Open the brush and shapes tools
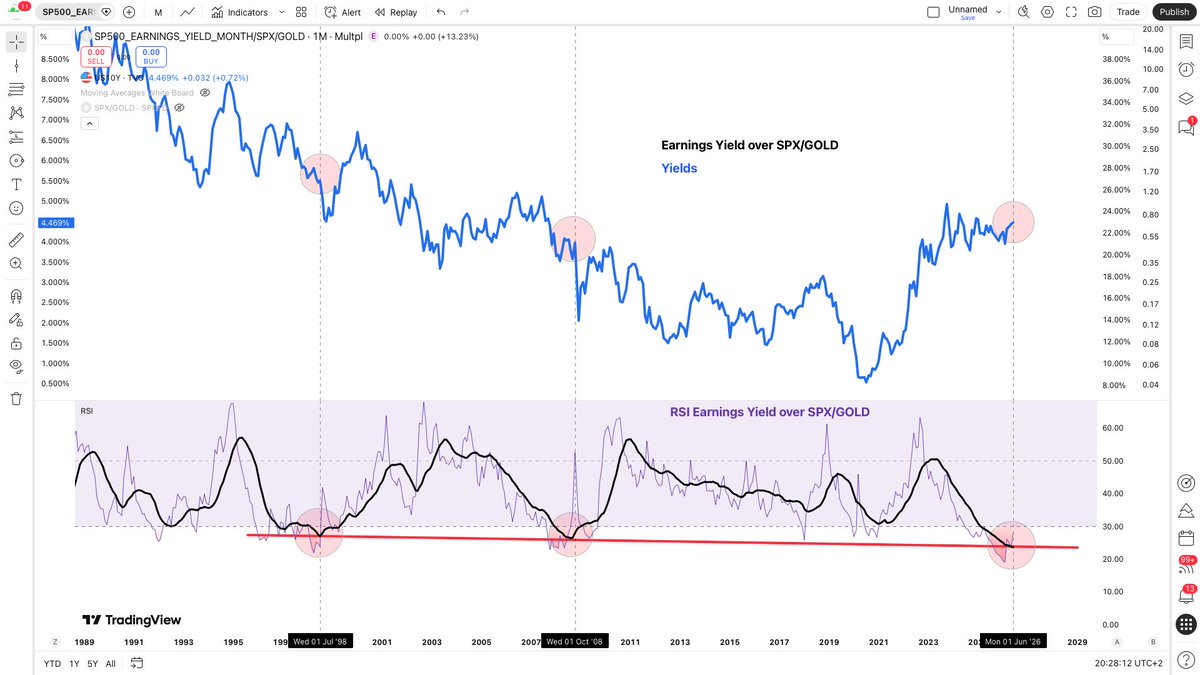 pyautogui.click(x=16, y=161)
